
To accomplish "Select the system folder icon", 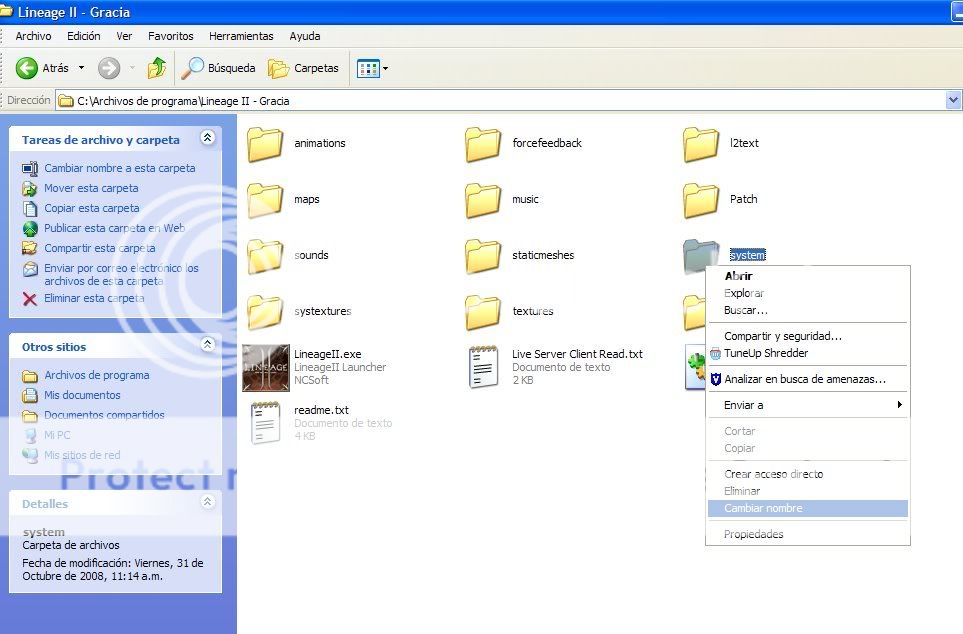I will point(701,255).
